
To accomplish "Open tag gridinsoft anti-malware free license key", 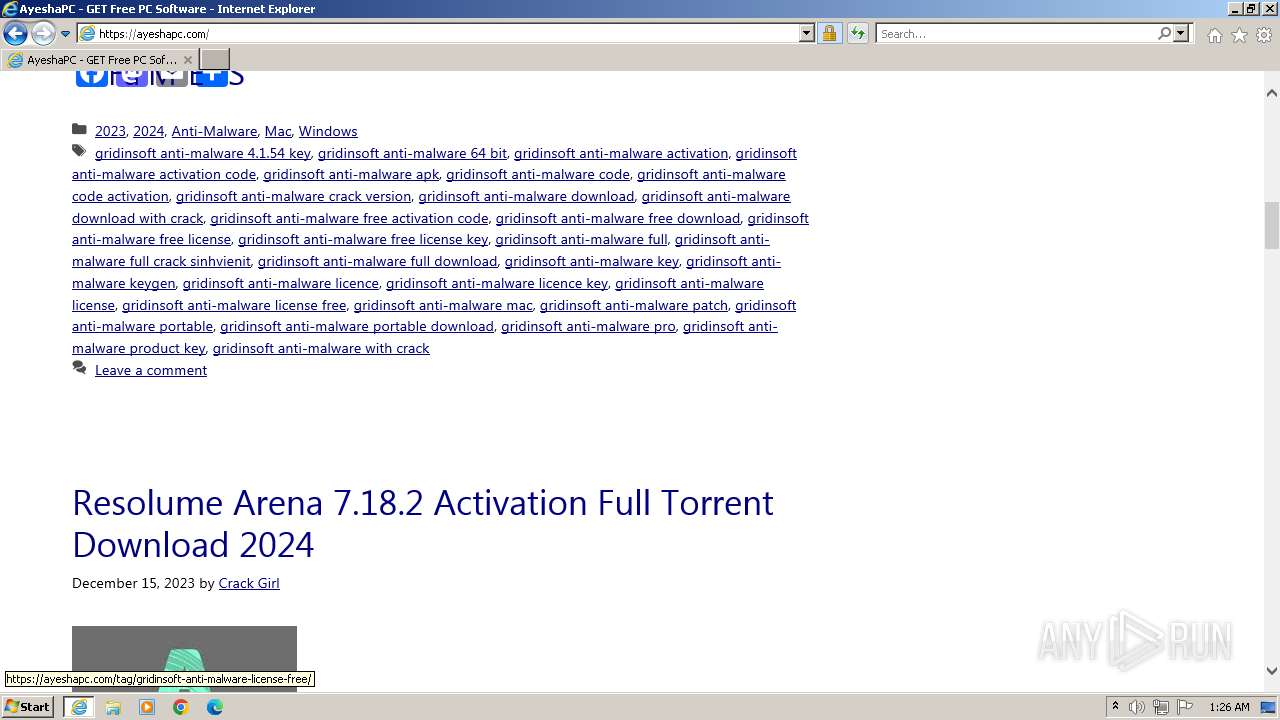I will pyautogui.click(x=363, y=239).
